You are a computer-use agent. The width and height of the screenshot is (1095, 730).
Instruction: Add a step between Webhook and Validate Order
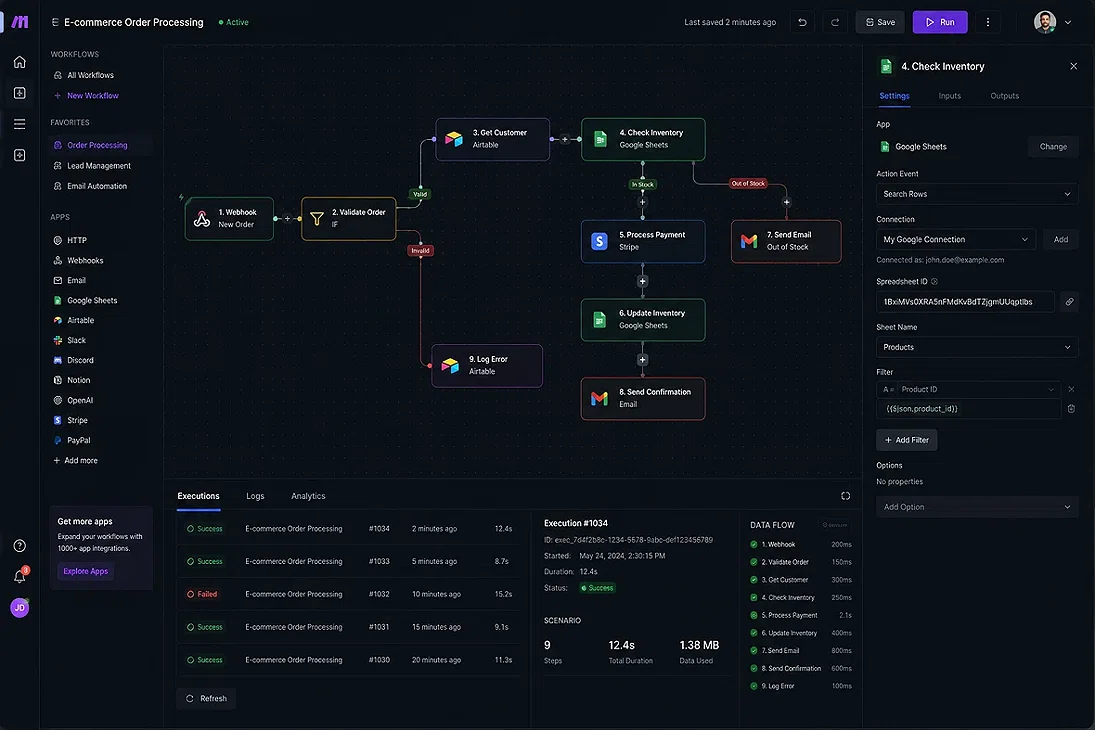pos(287,219)
